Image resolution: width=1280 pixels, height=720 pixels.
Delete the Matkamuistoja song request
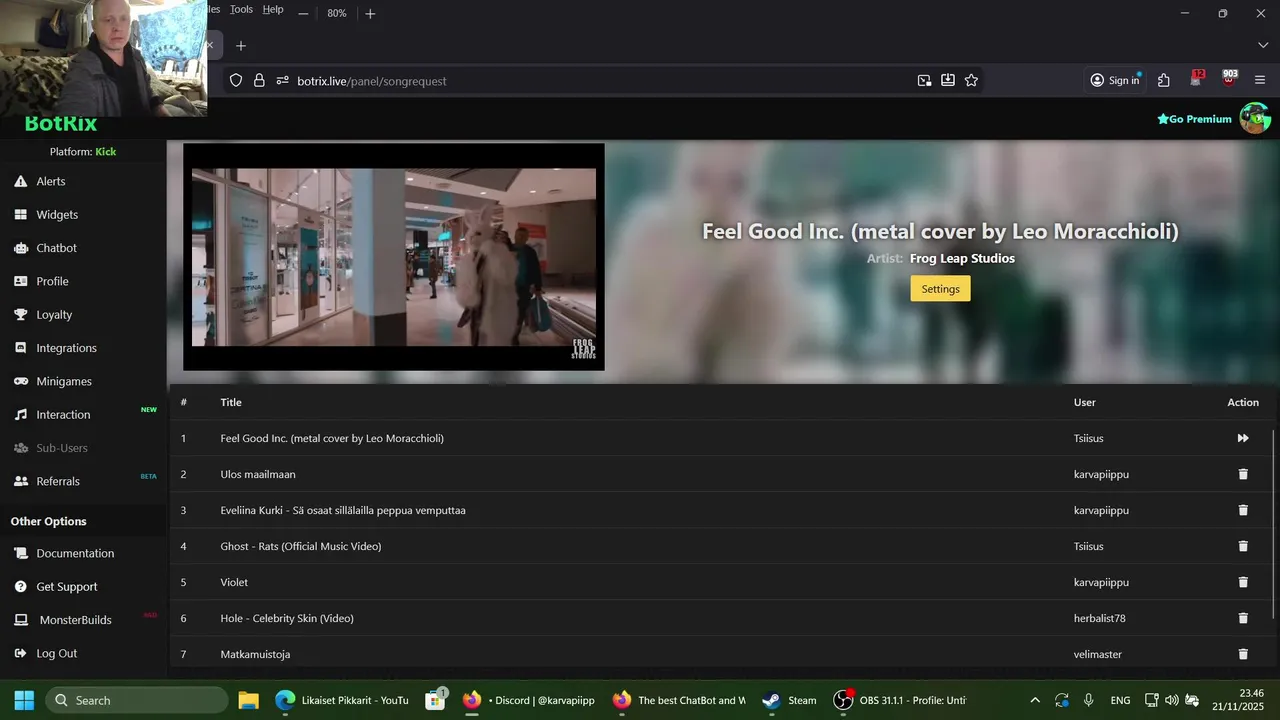(1243, 654)
